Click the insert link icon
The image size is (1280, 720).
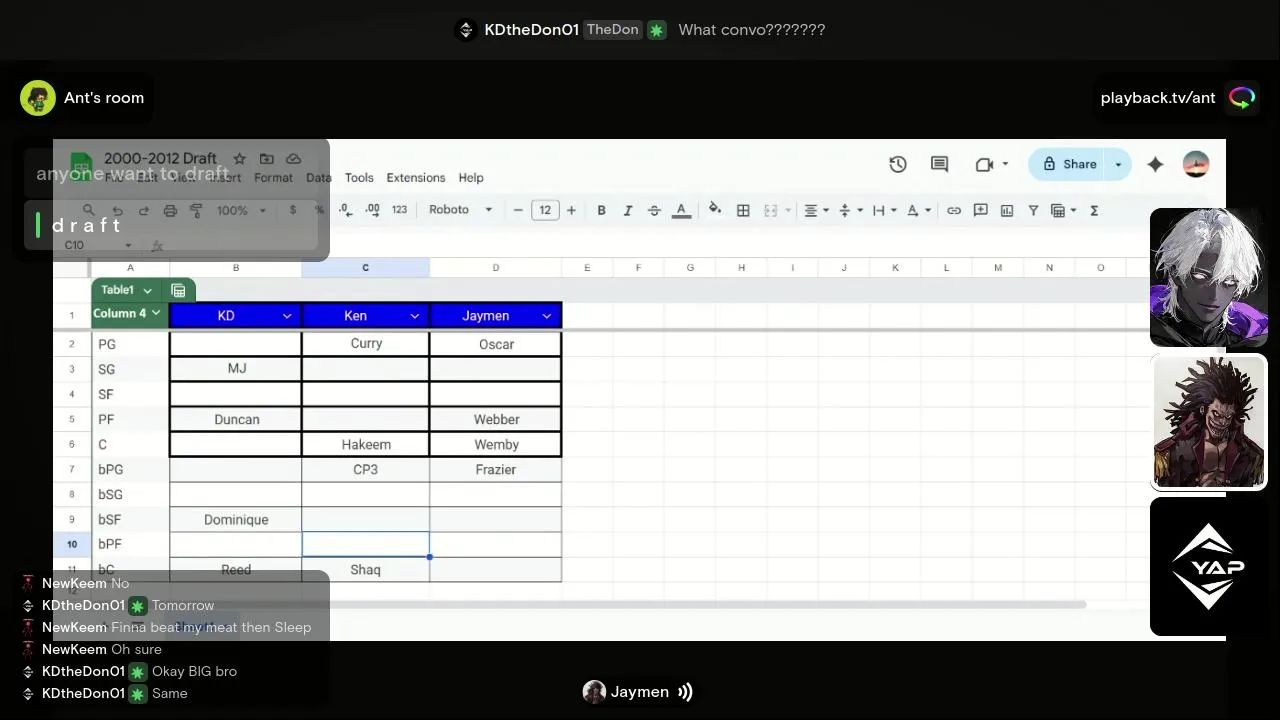(954, 210)
